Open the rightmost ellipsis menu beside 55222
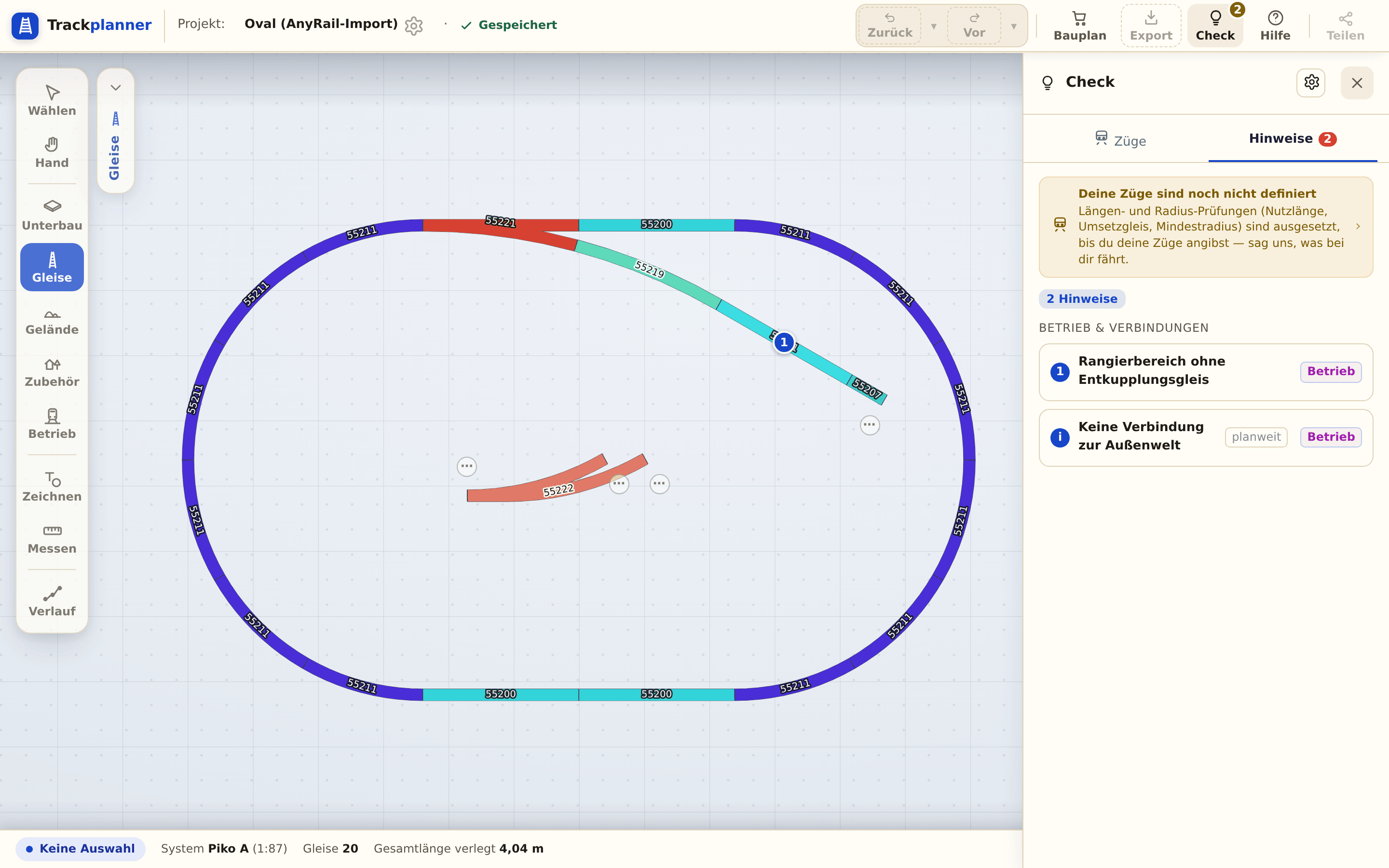This screenshot has width=1389, height=868. click(x=659, y=484)
